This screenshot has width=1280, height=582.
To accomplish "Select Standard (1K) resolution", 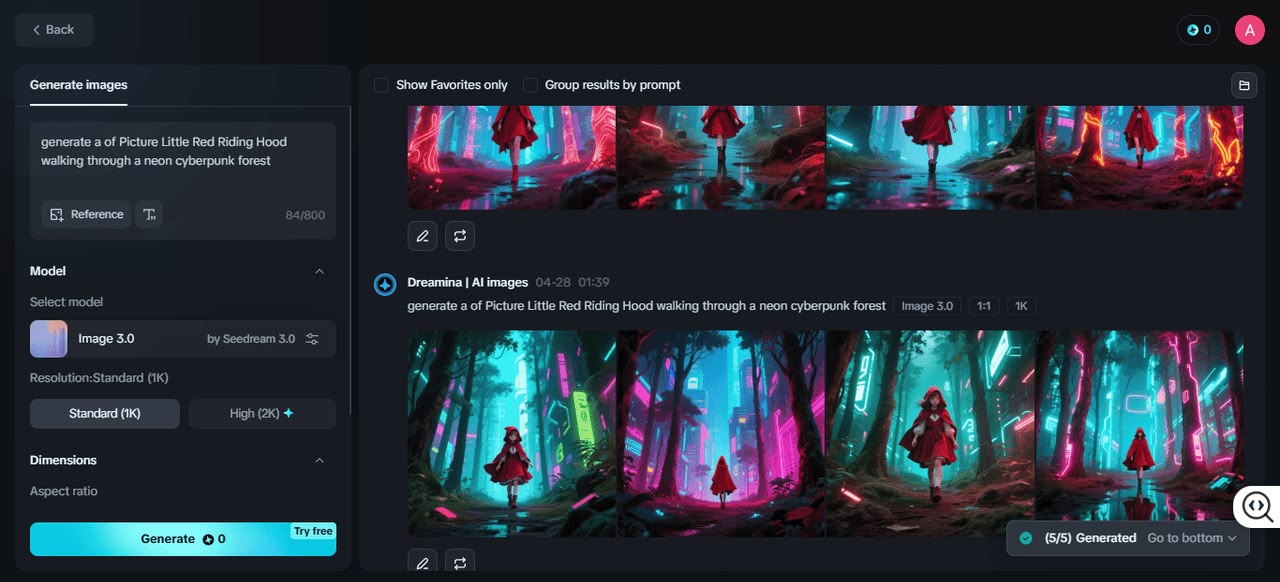I will [x=105, y=413].
